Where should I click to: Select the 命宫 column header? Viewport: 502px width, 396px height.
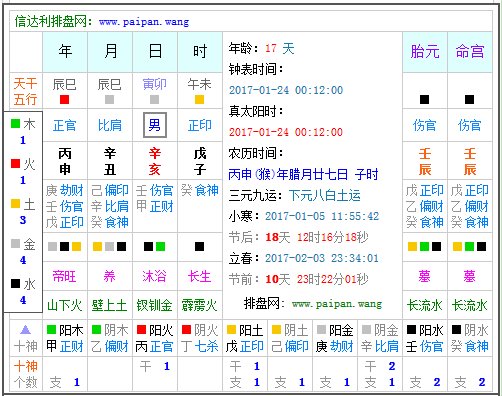pyautogui.click(x=470, y=52)
